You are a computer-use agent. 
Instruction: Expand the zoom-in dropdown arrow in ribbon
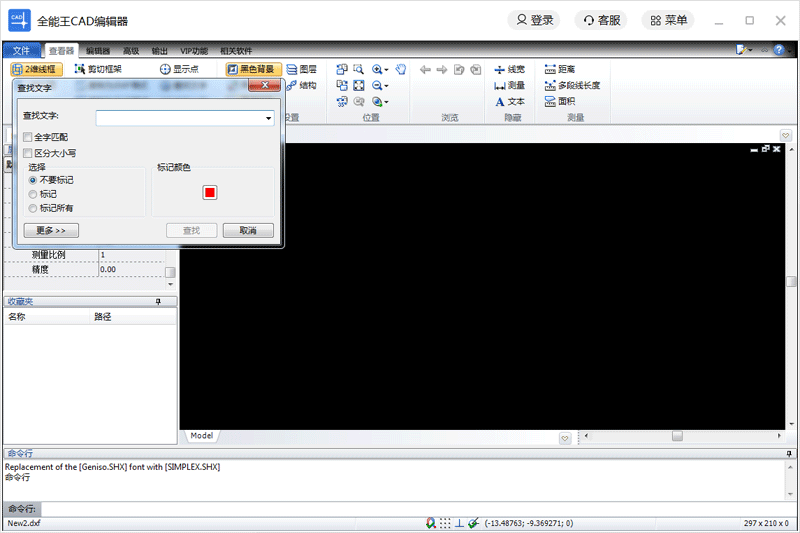386,70
